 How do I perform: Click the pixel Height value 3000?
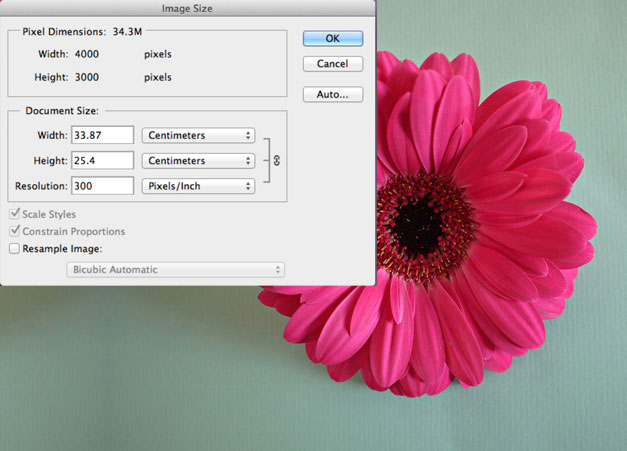pos(87,77)
